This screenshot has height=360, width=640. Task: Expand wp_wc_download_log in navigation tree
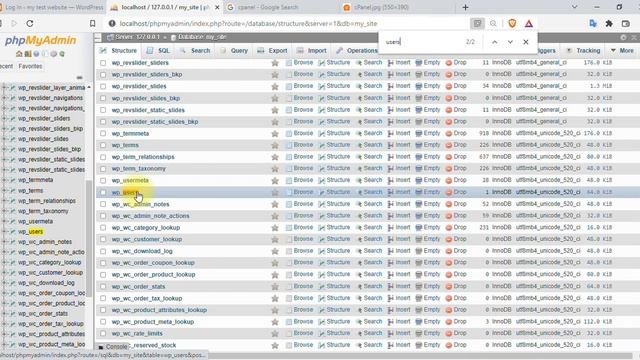(4, 283)
